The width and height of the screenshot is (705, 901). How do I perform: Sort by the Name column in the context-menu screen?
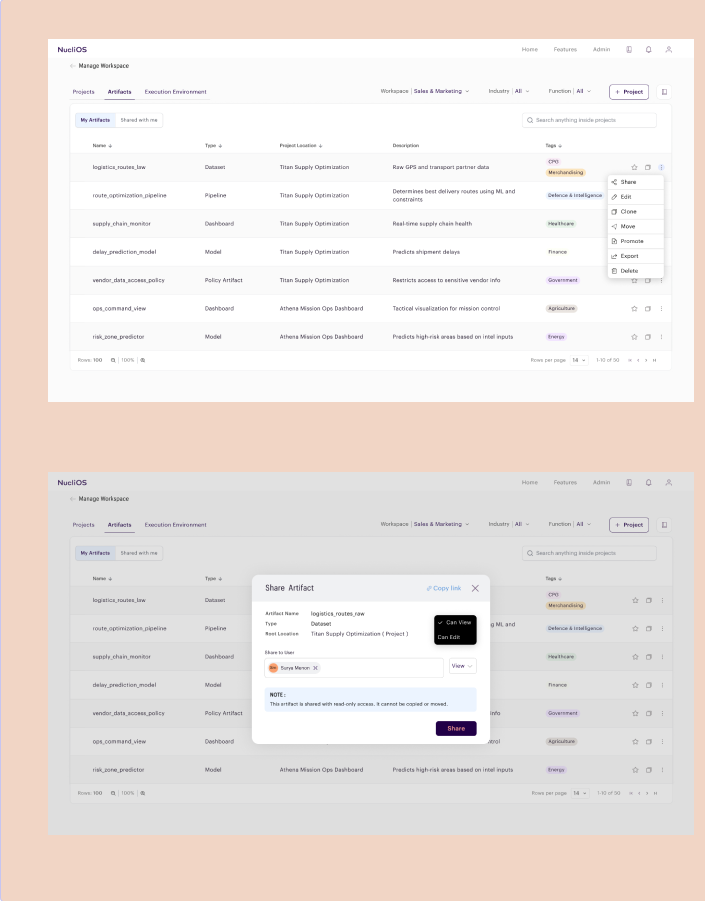coord(102,146)
